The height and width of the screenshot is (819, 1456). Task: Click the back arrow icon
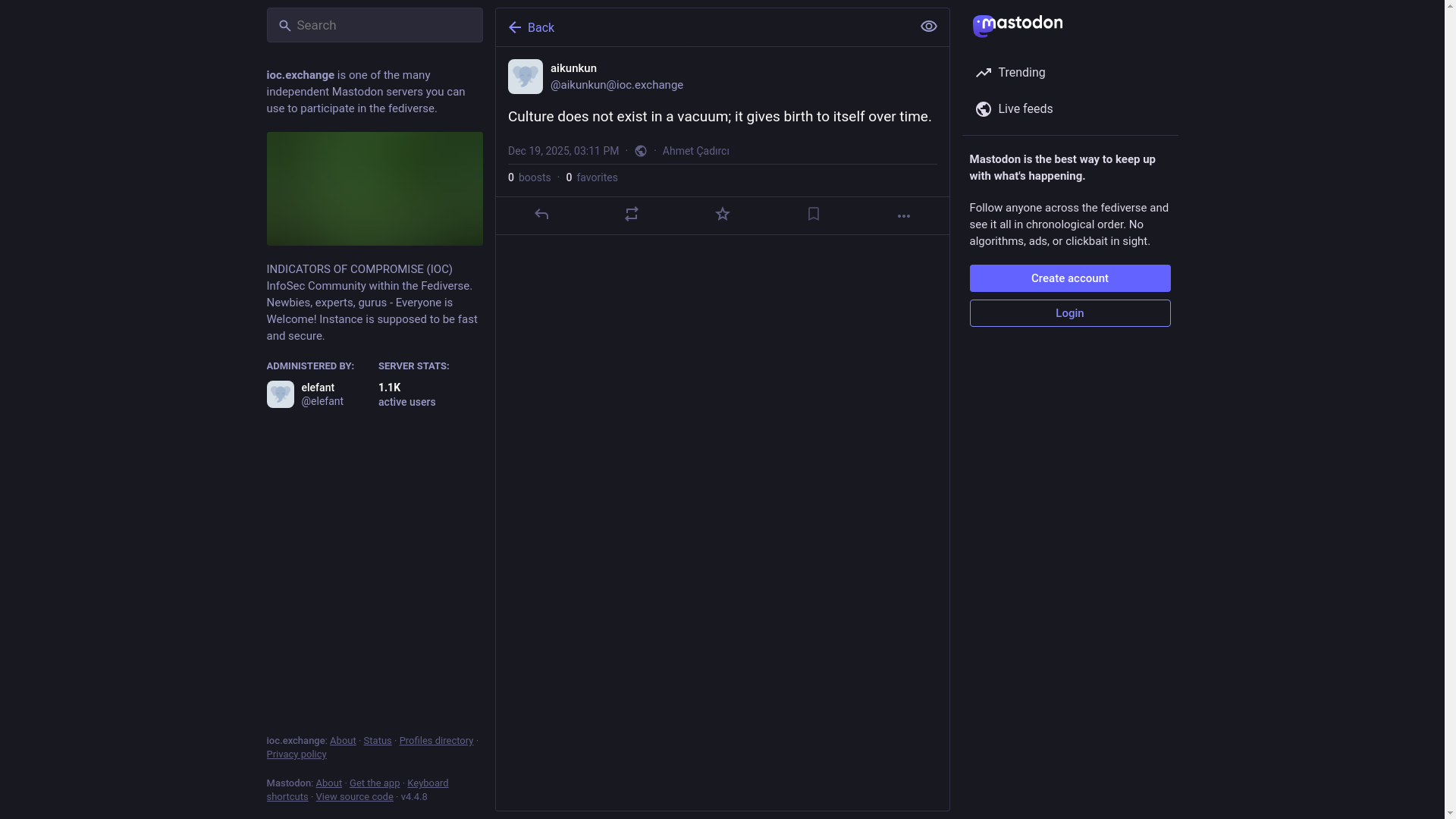tap(515, 27)
